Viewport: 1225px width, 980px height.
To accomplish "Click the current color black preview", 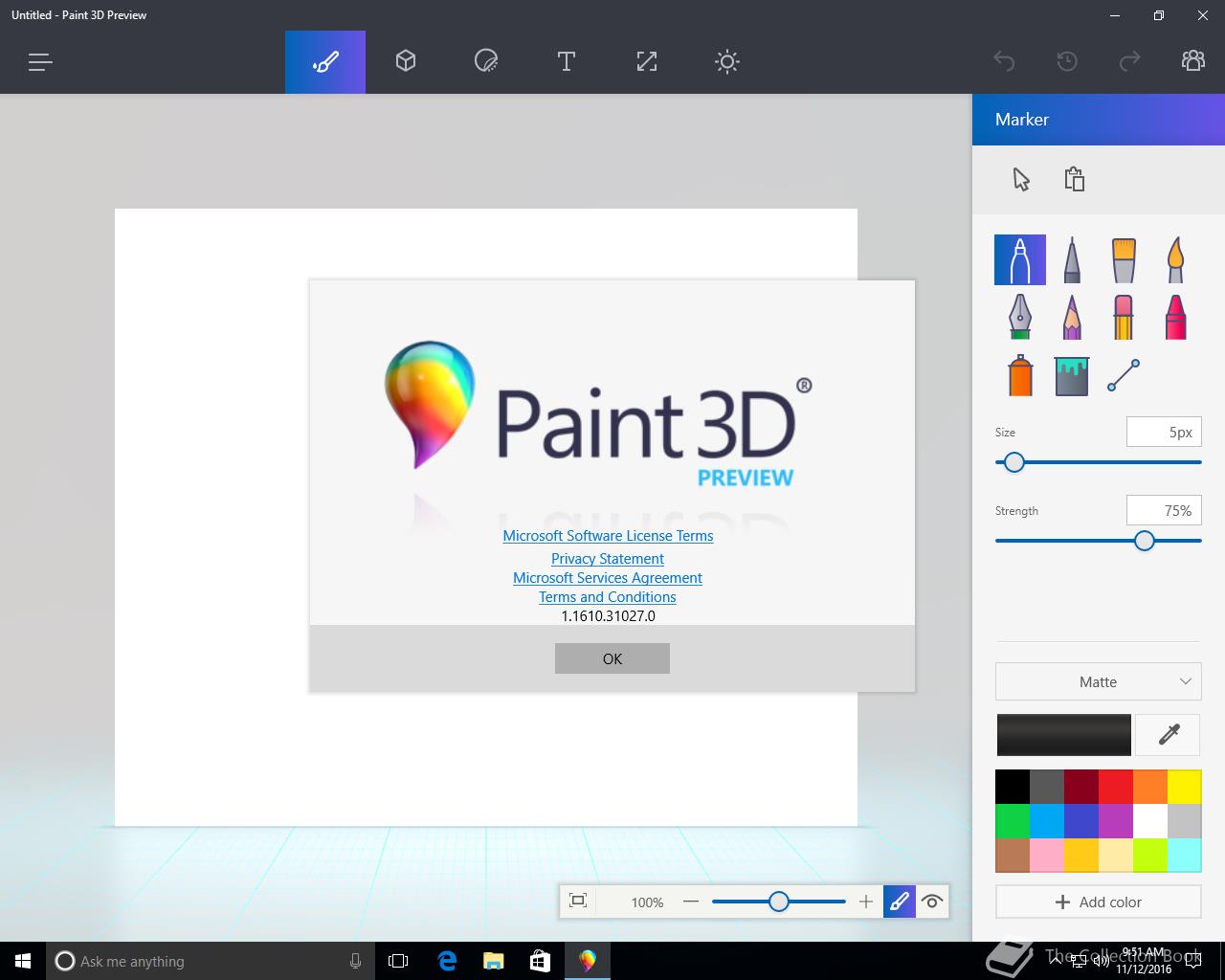I will click(x=1063, y=735).
